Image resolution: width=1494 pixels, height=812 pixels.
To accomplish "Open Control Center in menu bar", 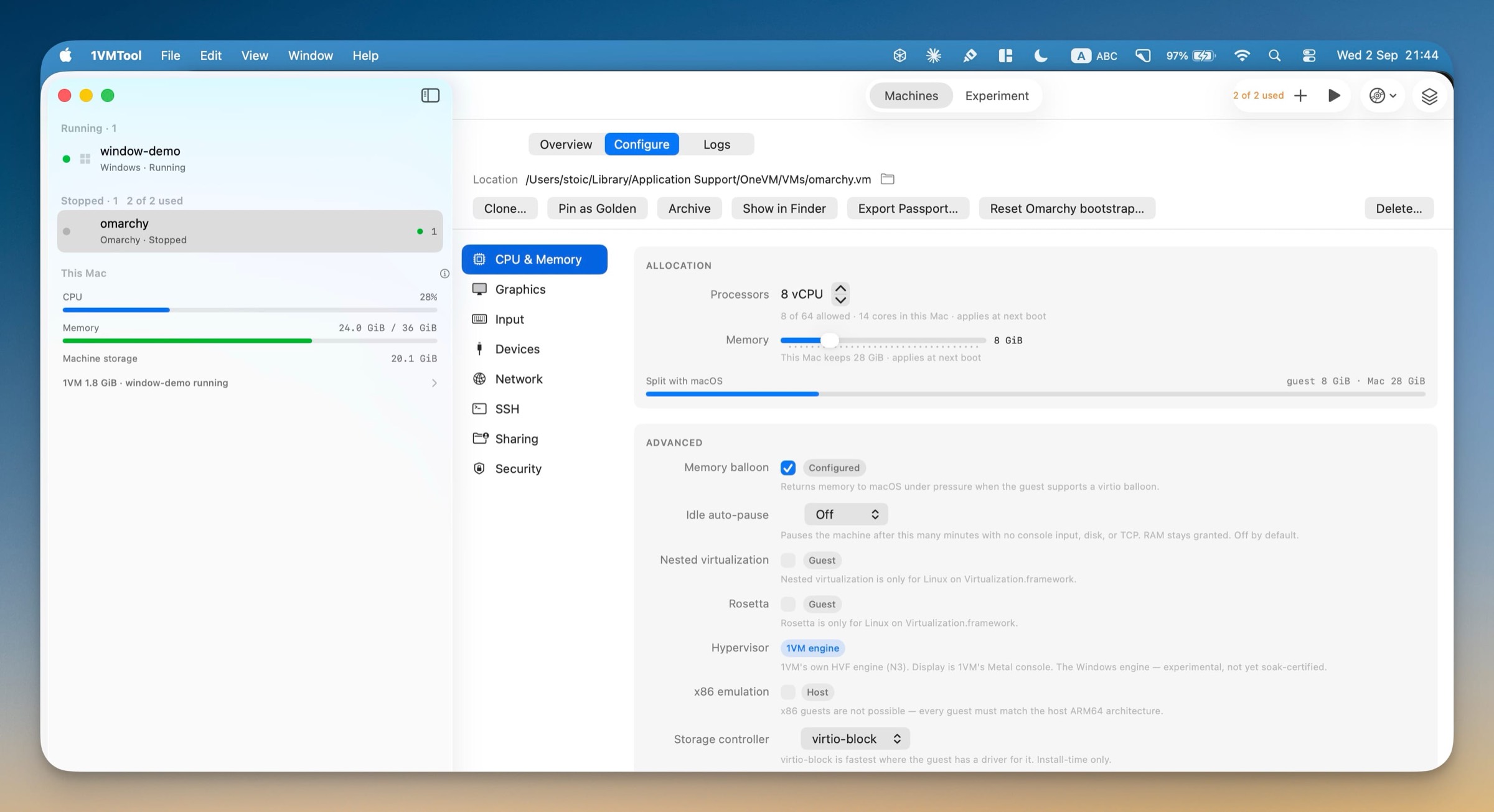I will 1308,55.
